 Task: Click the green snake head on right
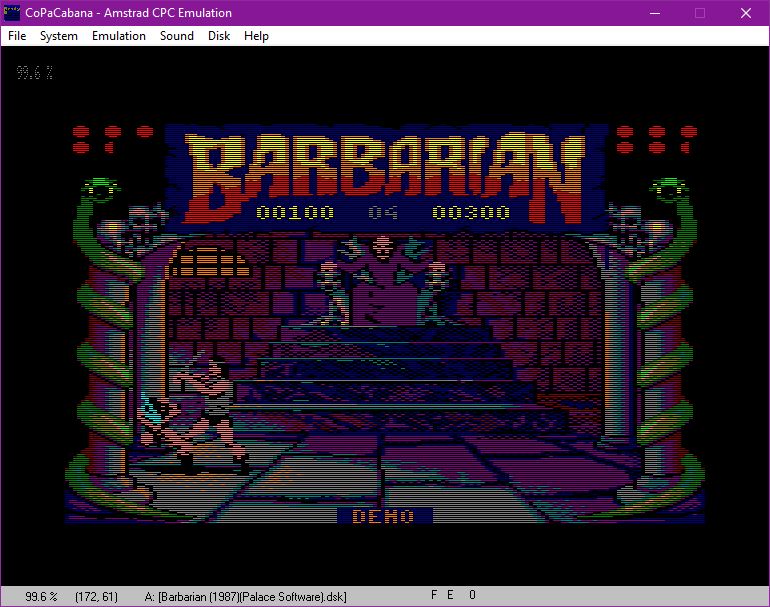pyautogui.click(x=670, y=190)
